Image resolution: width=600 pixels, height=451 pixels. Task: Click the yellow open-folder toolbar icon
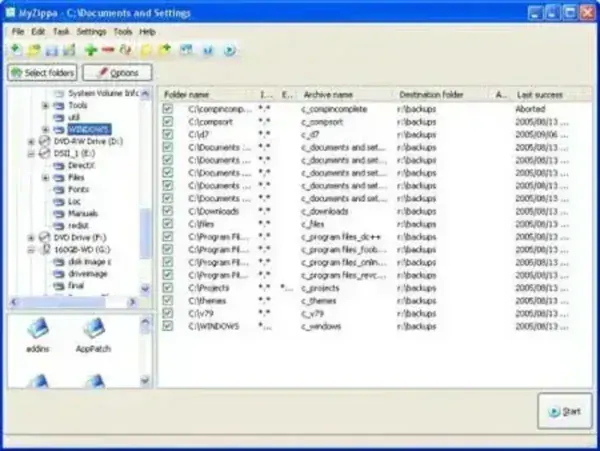[34, 50]
